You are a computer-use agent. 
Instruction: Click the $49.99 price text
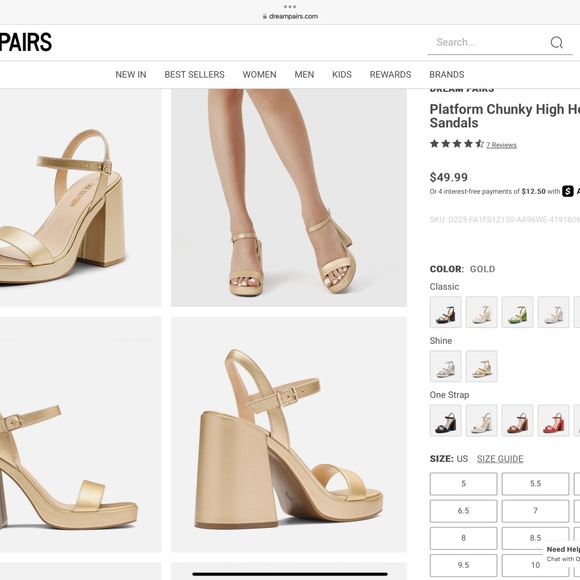click(x=449, y=177)
